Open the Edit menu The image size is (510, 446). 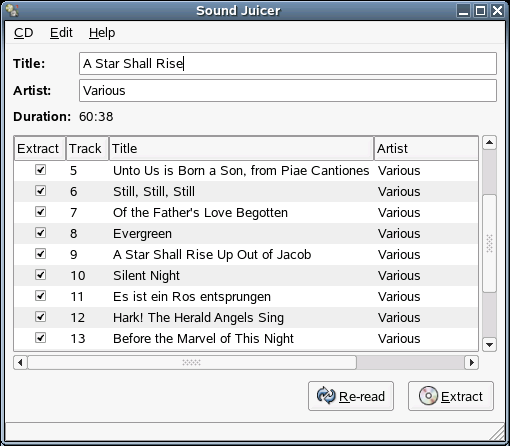[x=61, y=33]
